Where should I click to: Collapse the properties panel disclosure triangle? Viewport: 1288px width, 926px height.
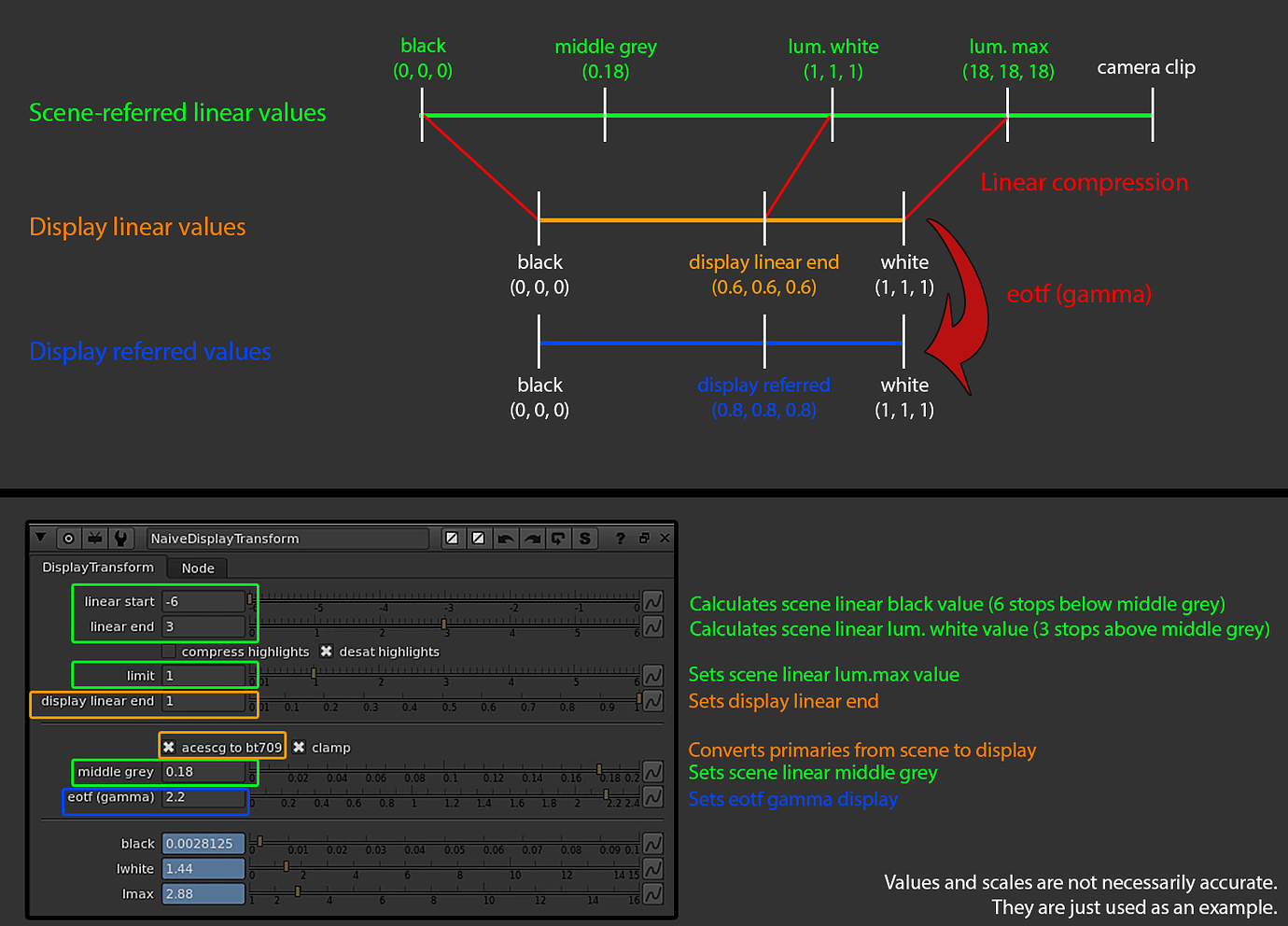point(40,538)
